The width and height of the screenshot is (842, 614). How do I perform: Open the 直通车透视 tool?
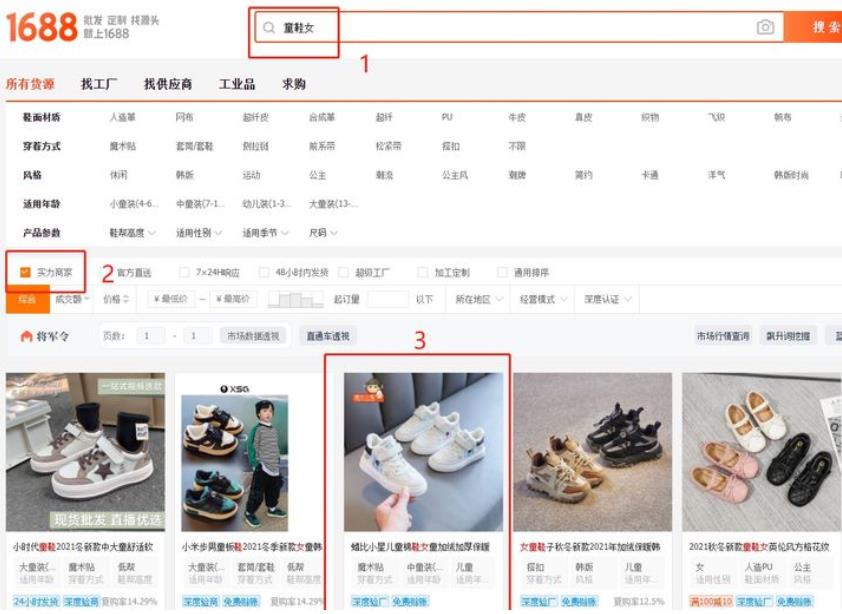[326, 336]
